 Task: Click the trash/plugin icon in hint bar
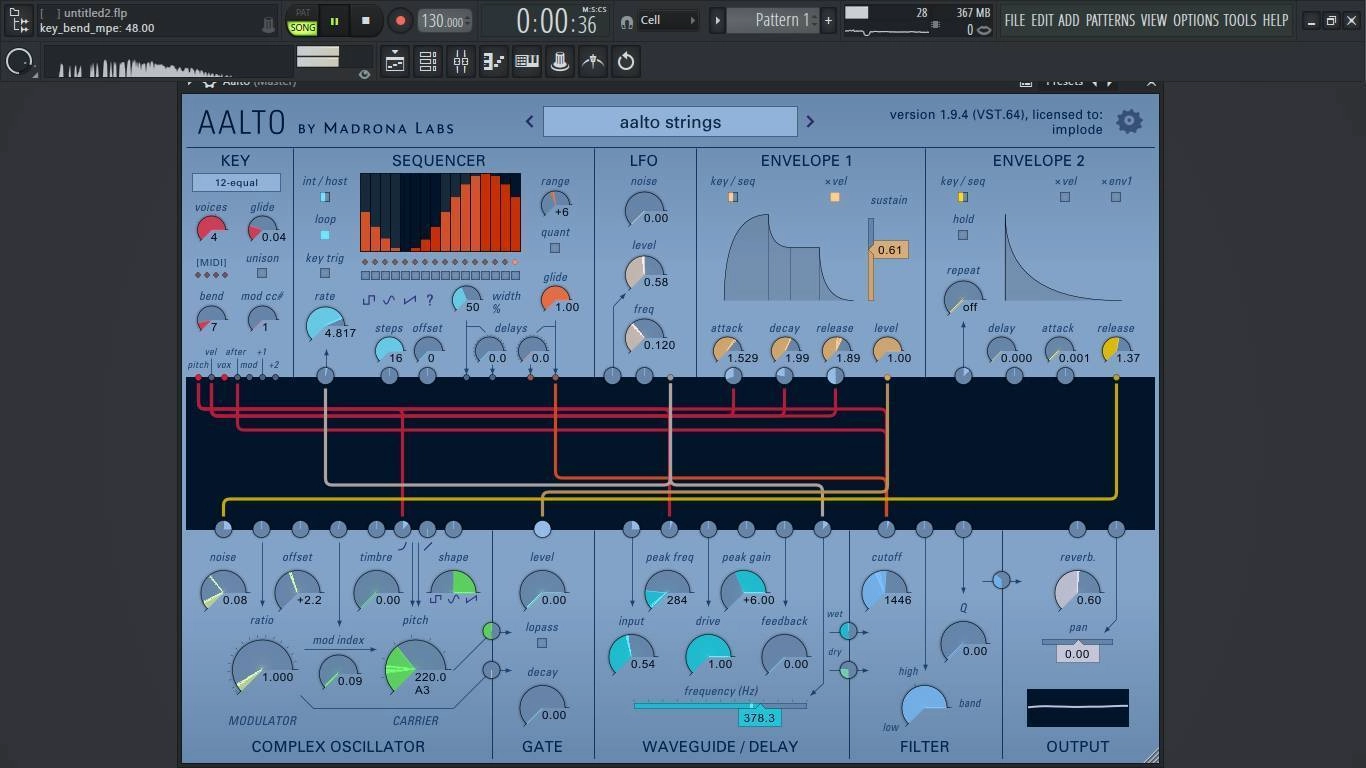[268, 24]
